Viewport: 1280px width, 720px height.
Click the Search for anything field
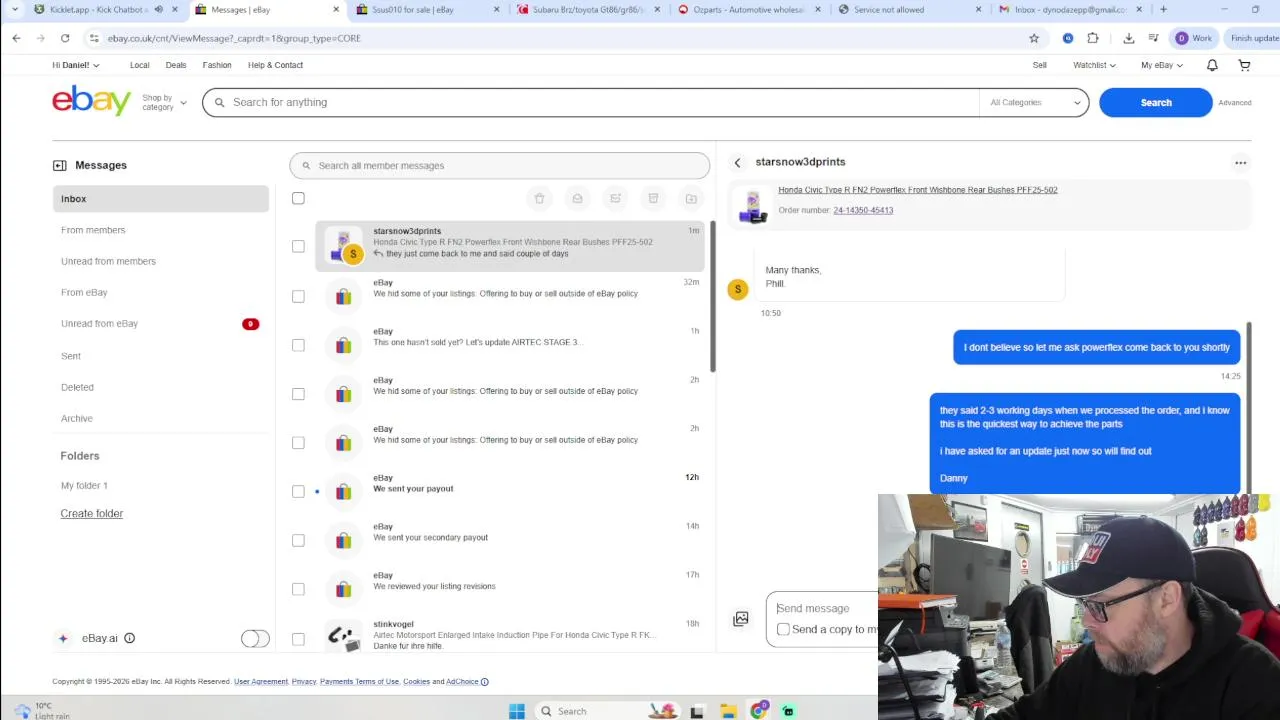pyautogui.click(x=590, y=102)
